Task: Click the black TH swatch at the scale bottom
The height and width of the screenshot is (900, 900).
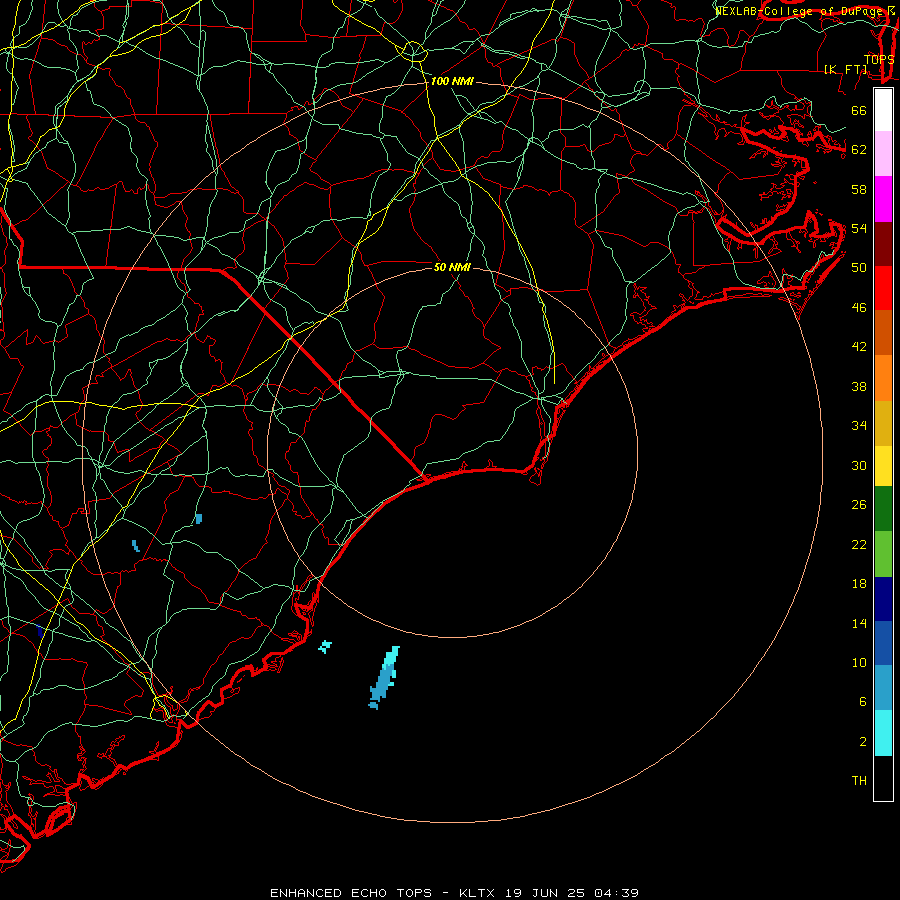Action: 883,778
